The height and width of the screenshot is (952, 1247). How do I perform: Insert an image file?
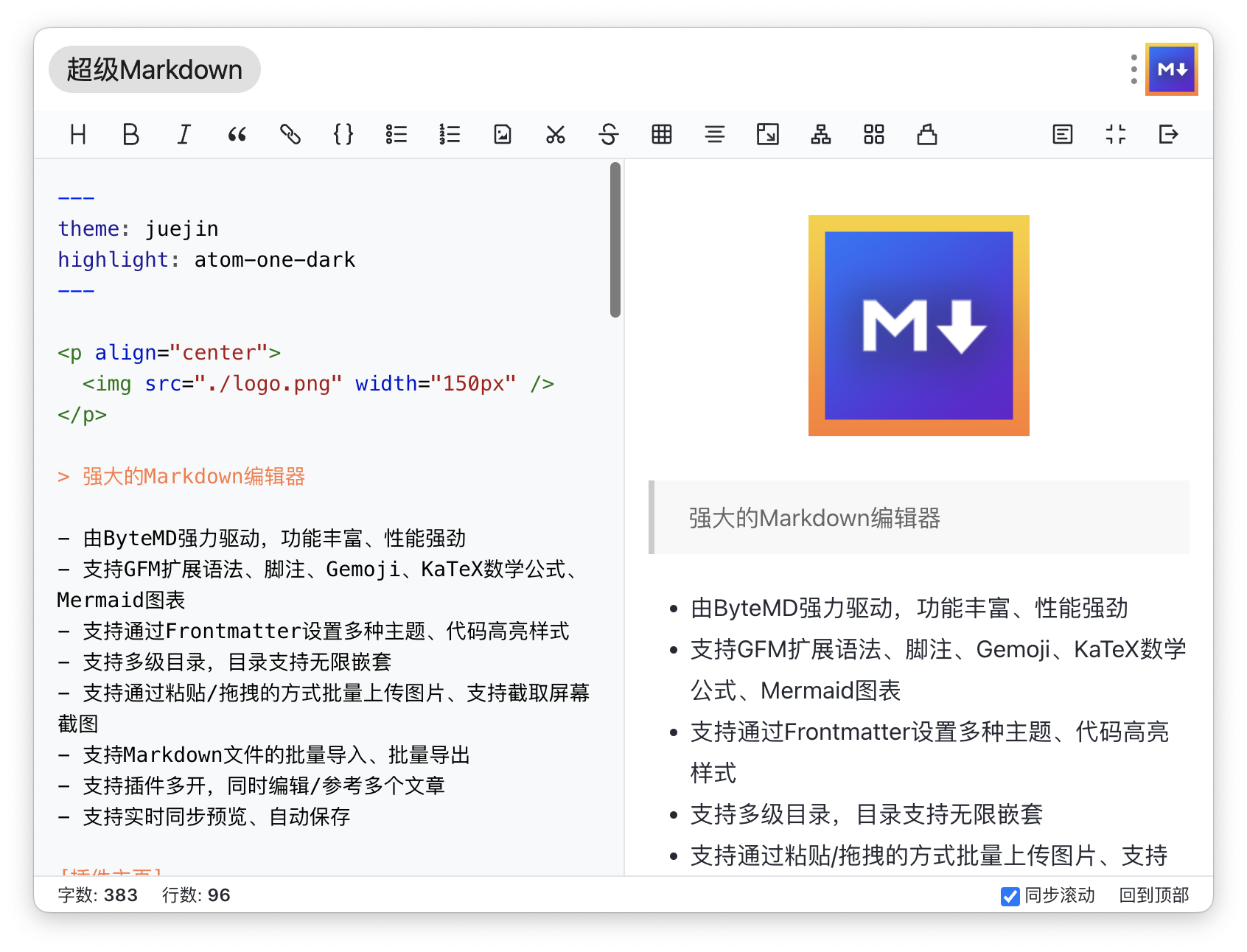click(503, 134)
